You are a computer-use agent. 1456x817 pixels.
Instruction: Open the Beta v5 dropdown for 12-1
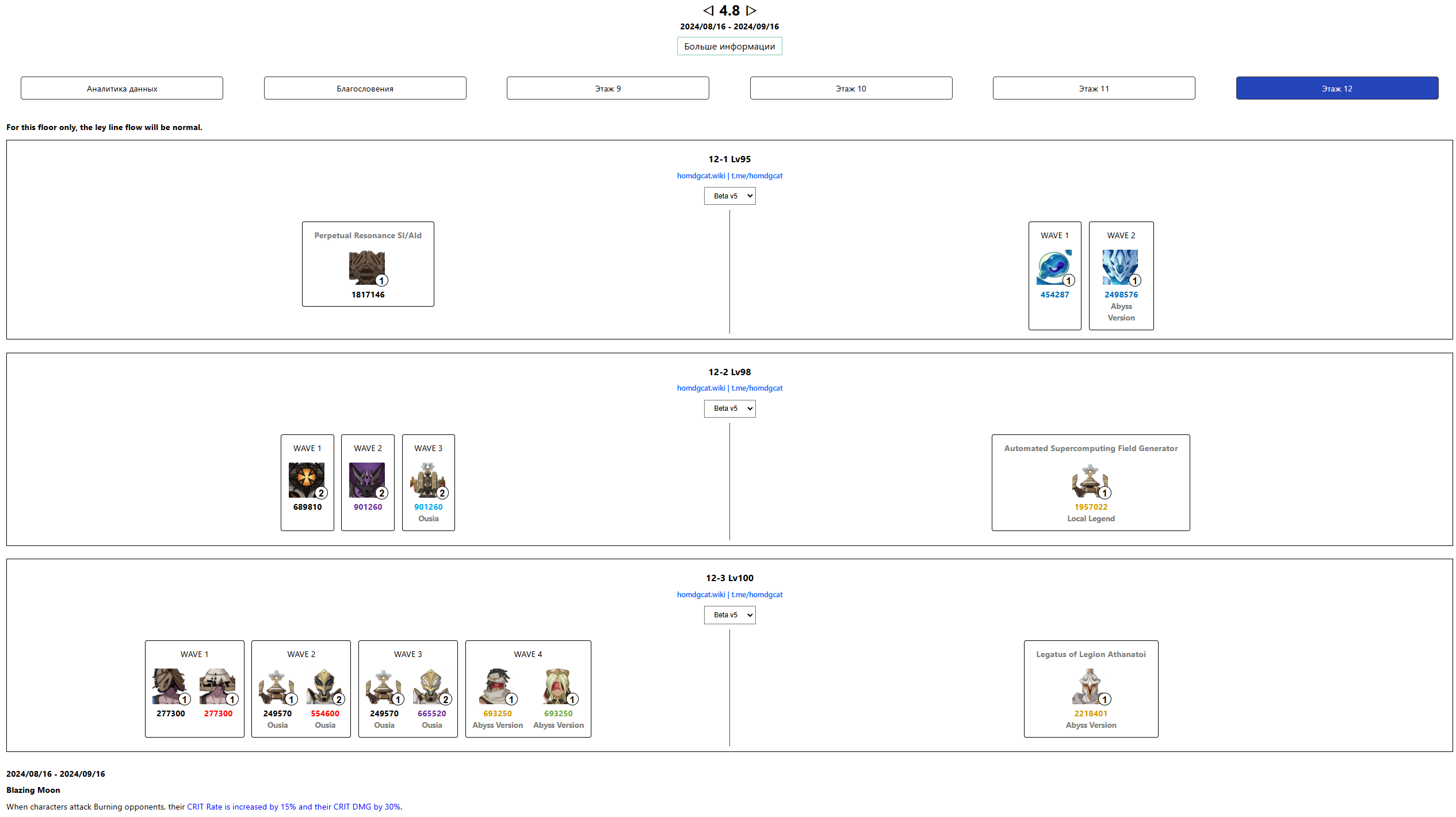729,196
